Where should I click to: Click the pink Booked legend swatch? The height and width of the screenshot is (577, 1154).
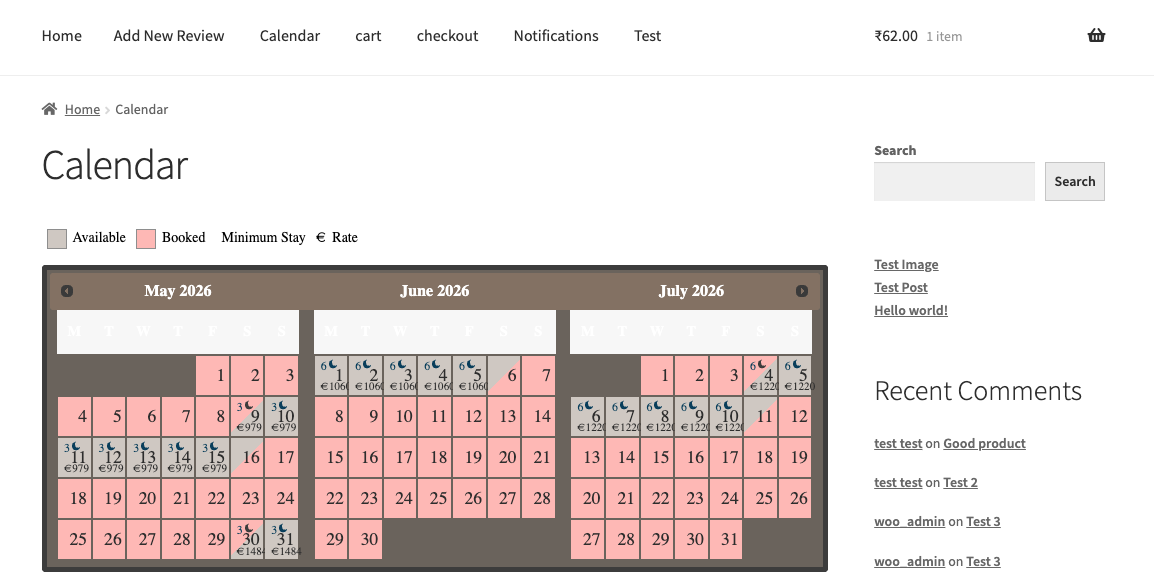[x=146, y=238]
